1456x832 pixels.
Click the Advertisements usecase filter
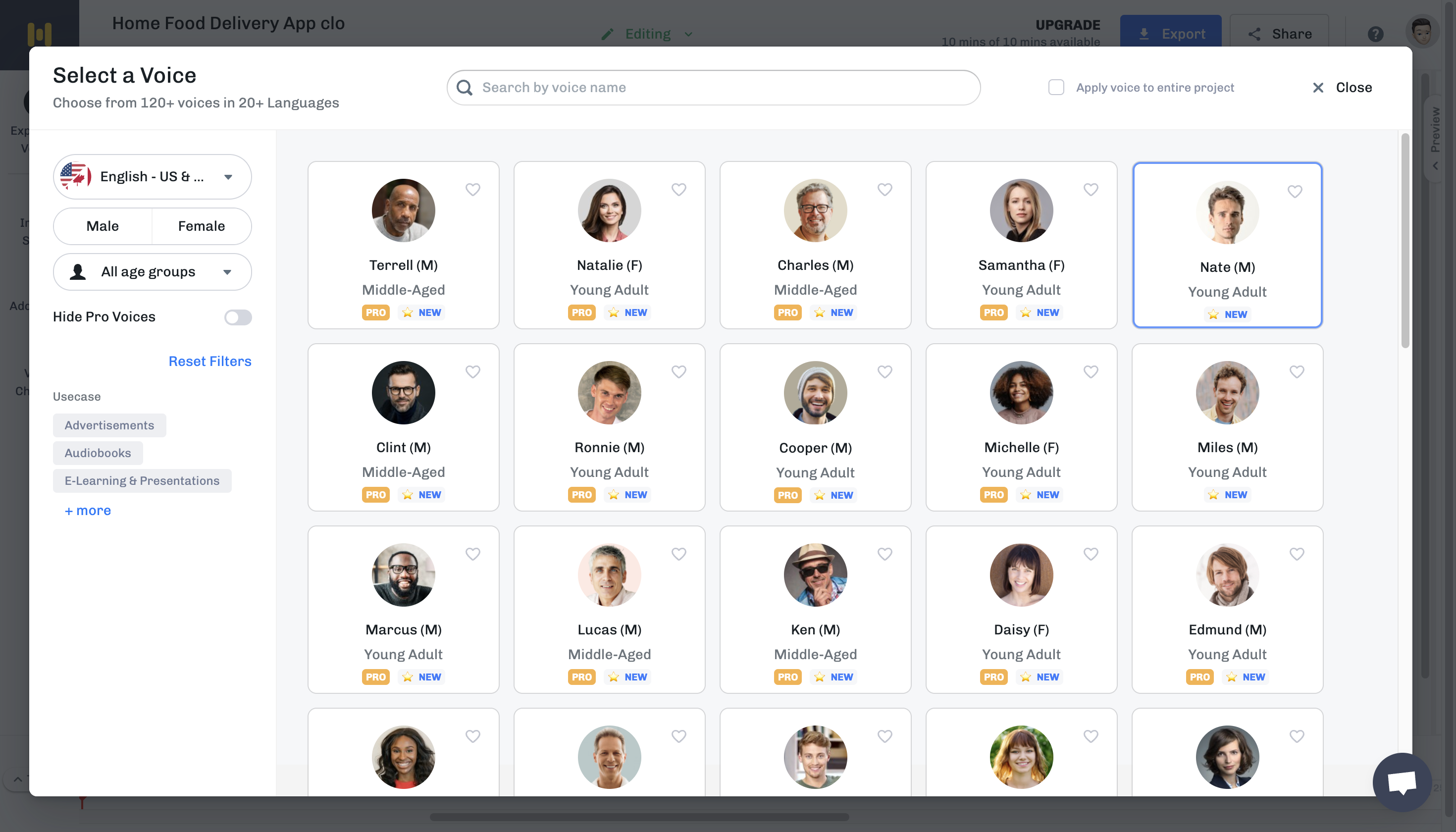click(109, 425)
